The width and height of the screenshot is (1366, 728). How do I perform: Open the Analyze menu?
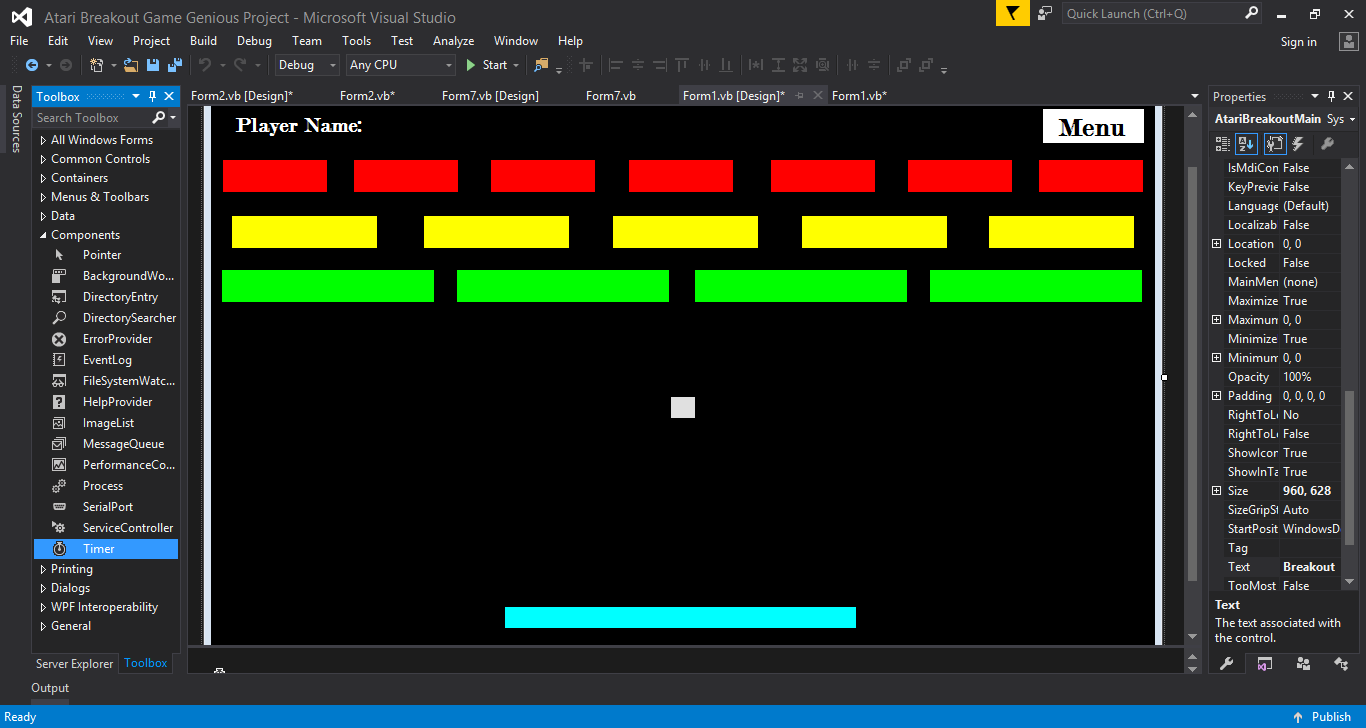[x=453, y=41]
